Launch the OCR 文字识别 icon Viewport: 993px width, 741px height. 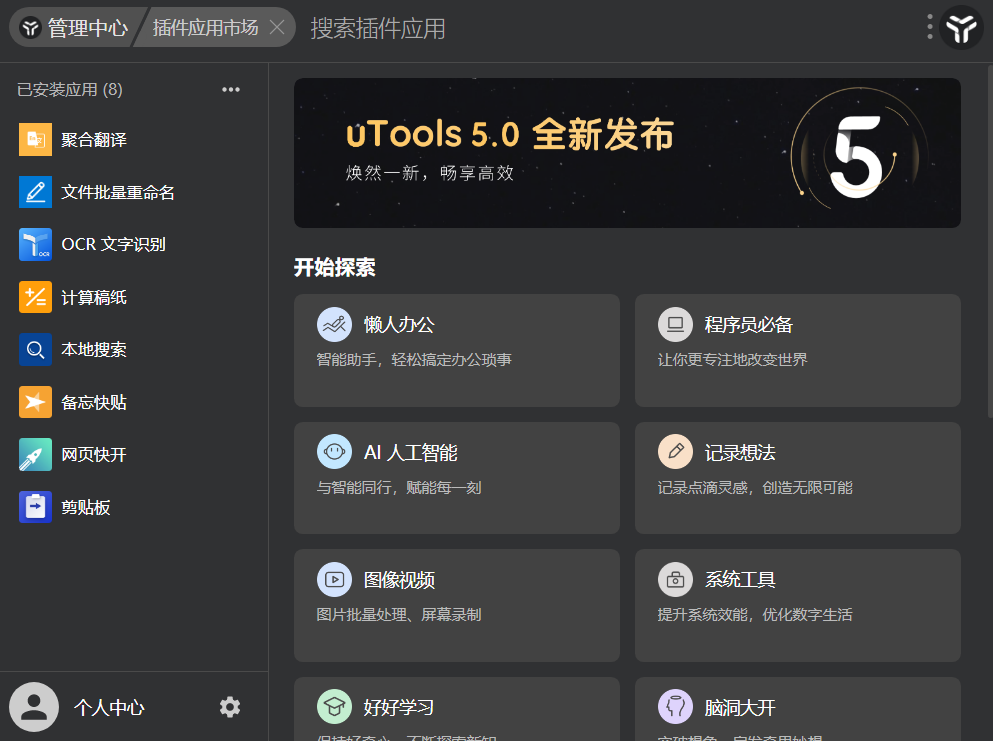pos(35,244)
